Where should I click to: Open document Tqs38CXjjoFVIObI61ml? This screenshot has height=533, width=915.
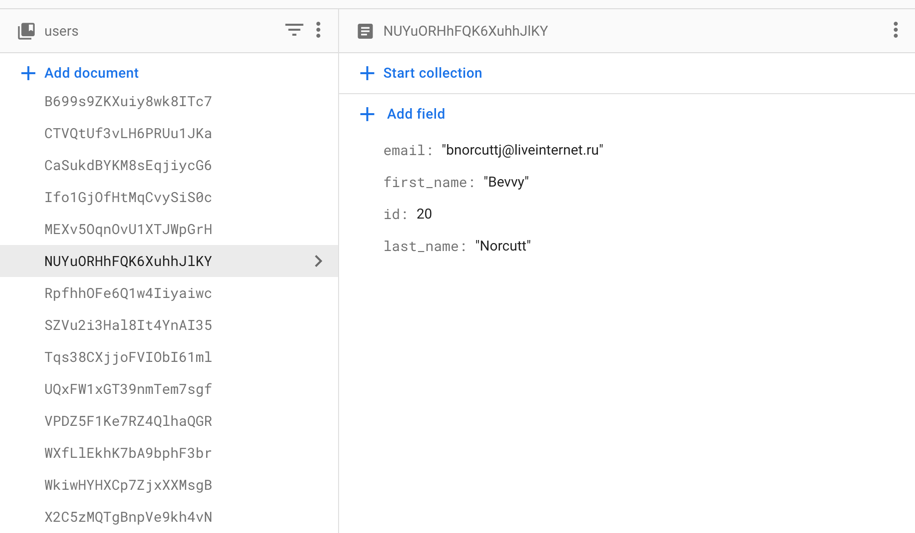point(128,357)
